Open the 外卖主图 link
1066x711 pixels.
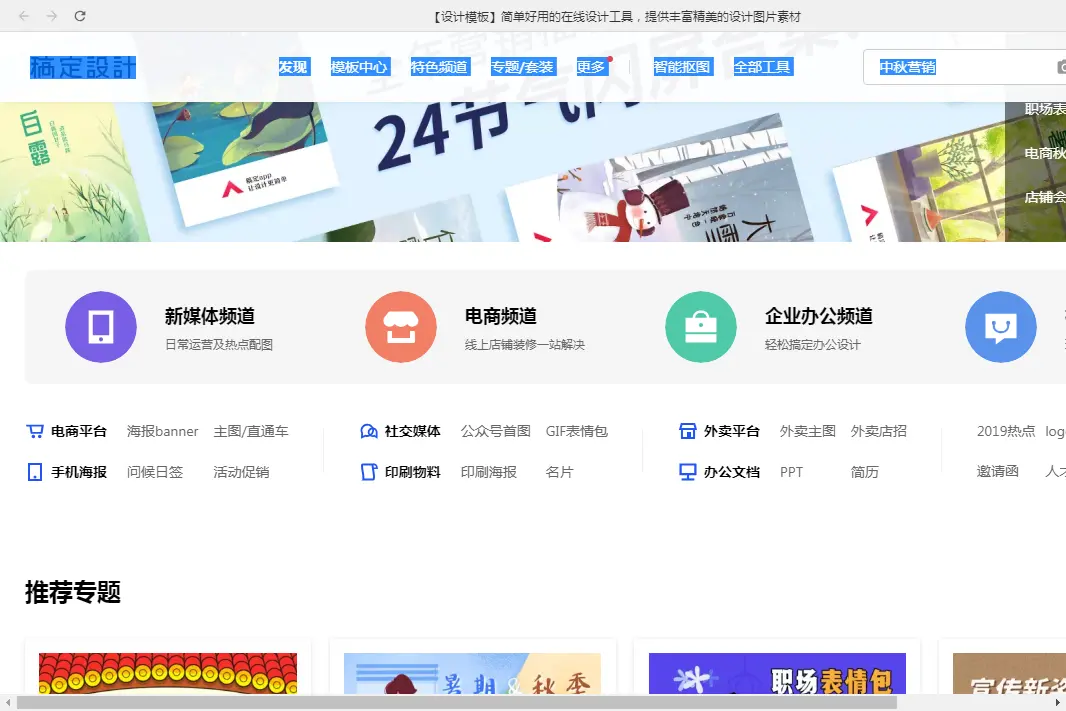click(x=808, y=431)
